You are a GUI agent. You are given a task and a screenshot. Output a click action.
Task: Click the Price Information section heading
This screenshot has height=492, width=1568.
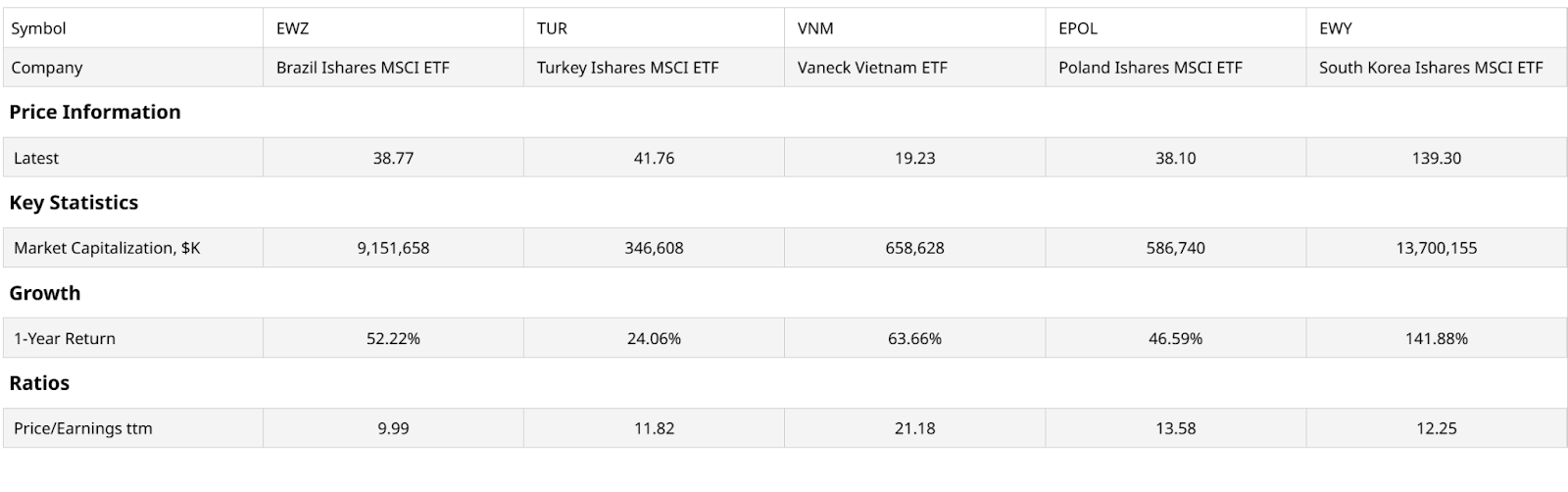95,112
